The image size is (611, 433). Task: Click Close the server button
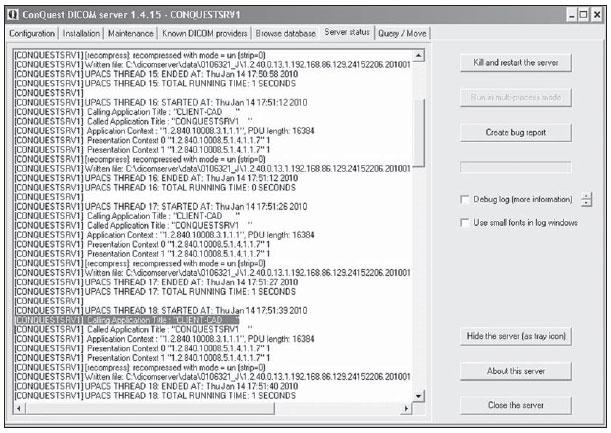516,405
